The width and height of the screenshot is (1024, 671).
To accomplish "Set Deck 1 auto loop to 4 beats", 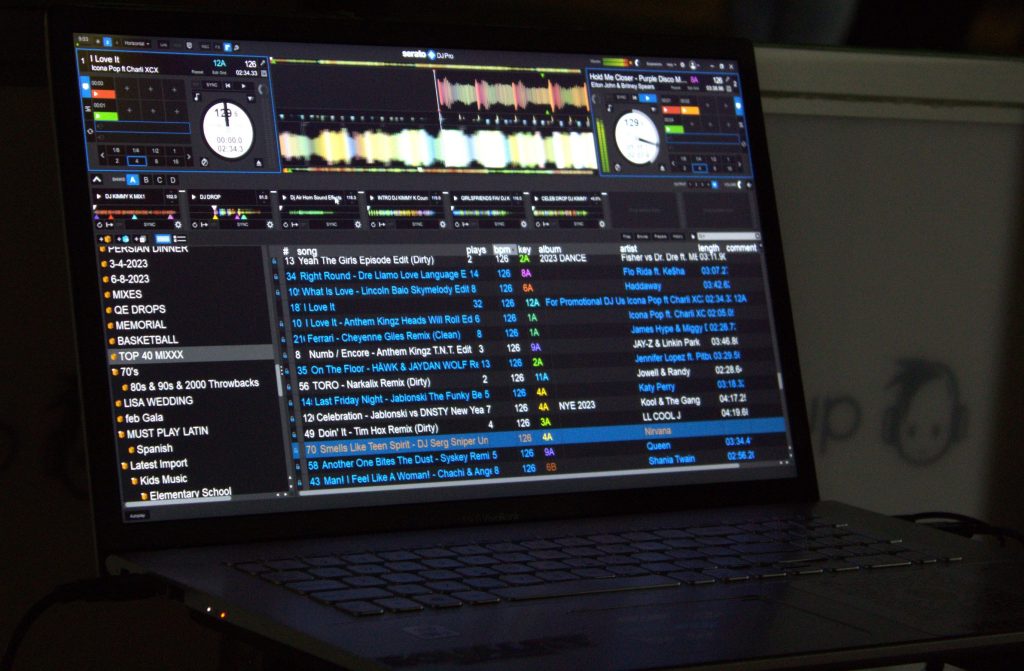I will coord(136,161).
